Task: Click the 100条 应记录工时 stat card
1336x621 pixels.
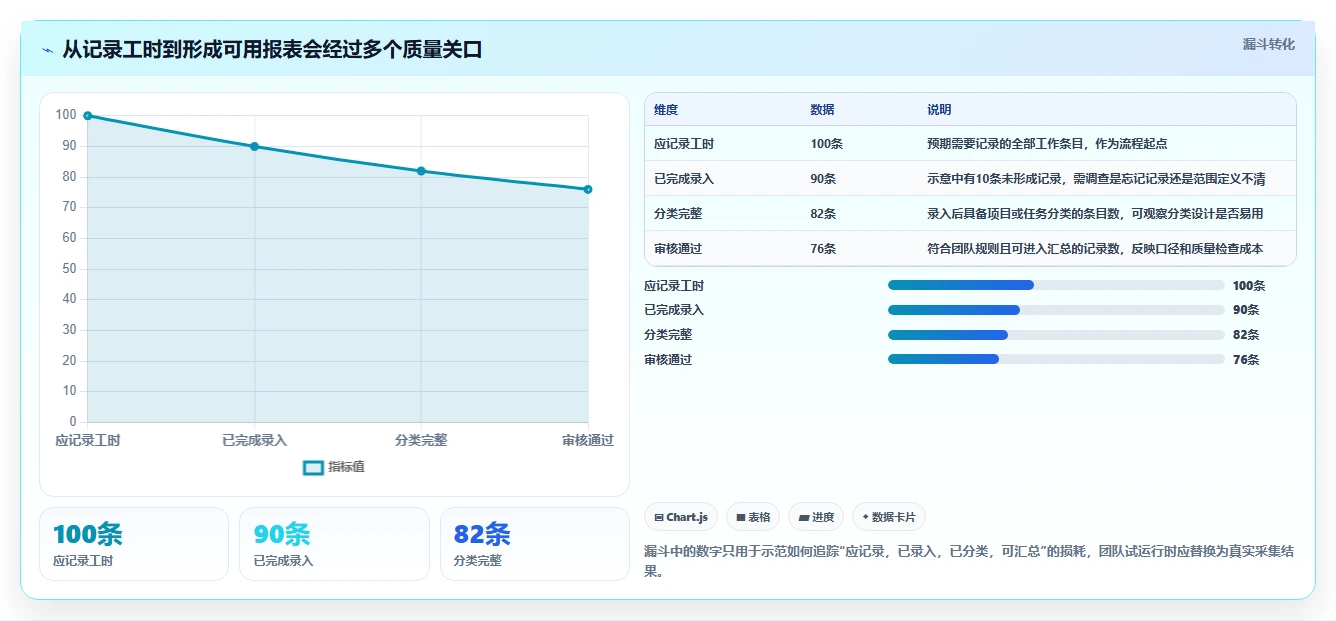Action: coord(134,544)
